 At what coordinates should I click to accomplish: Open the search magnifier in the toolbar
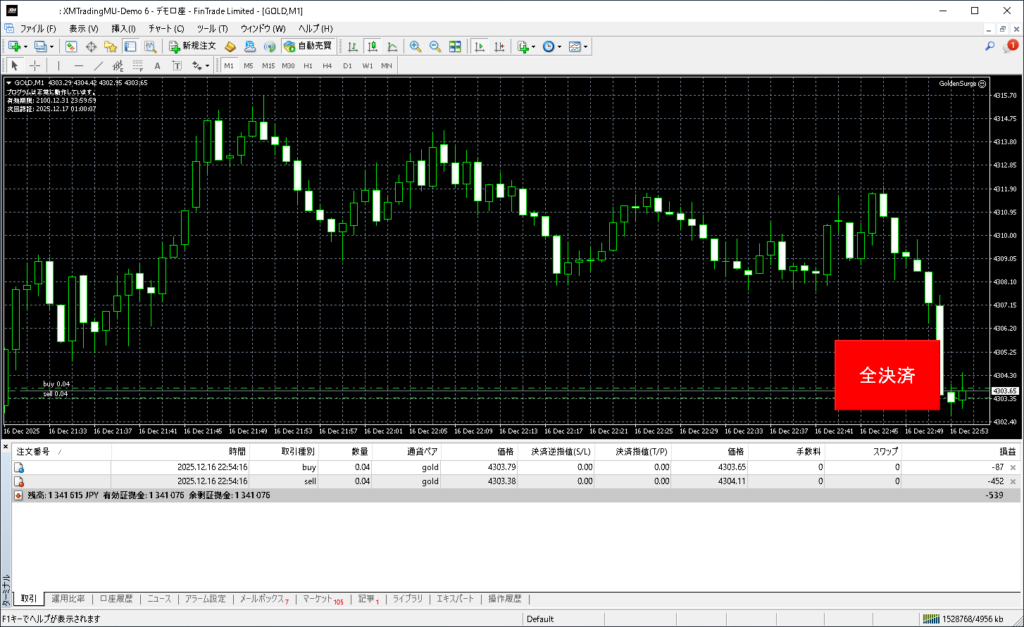(x=990, y=46)
